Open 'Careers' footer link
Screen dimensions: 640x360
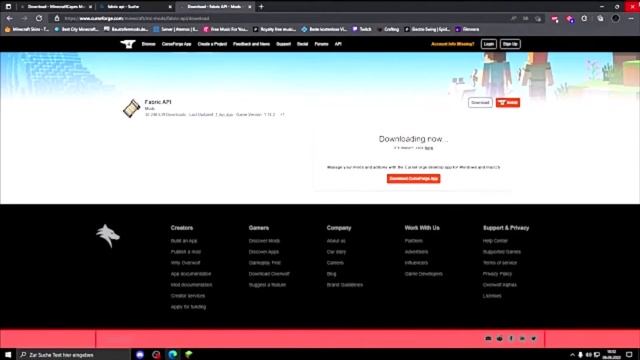pyautogui.click(x=335, y=263)
